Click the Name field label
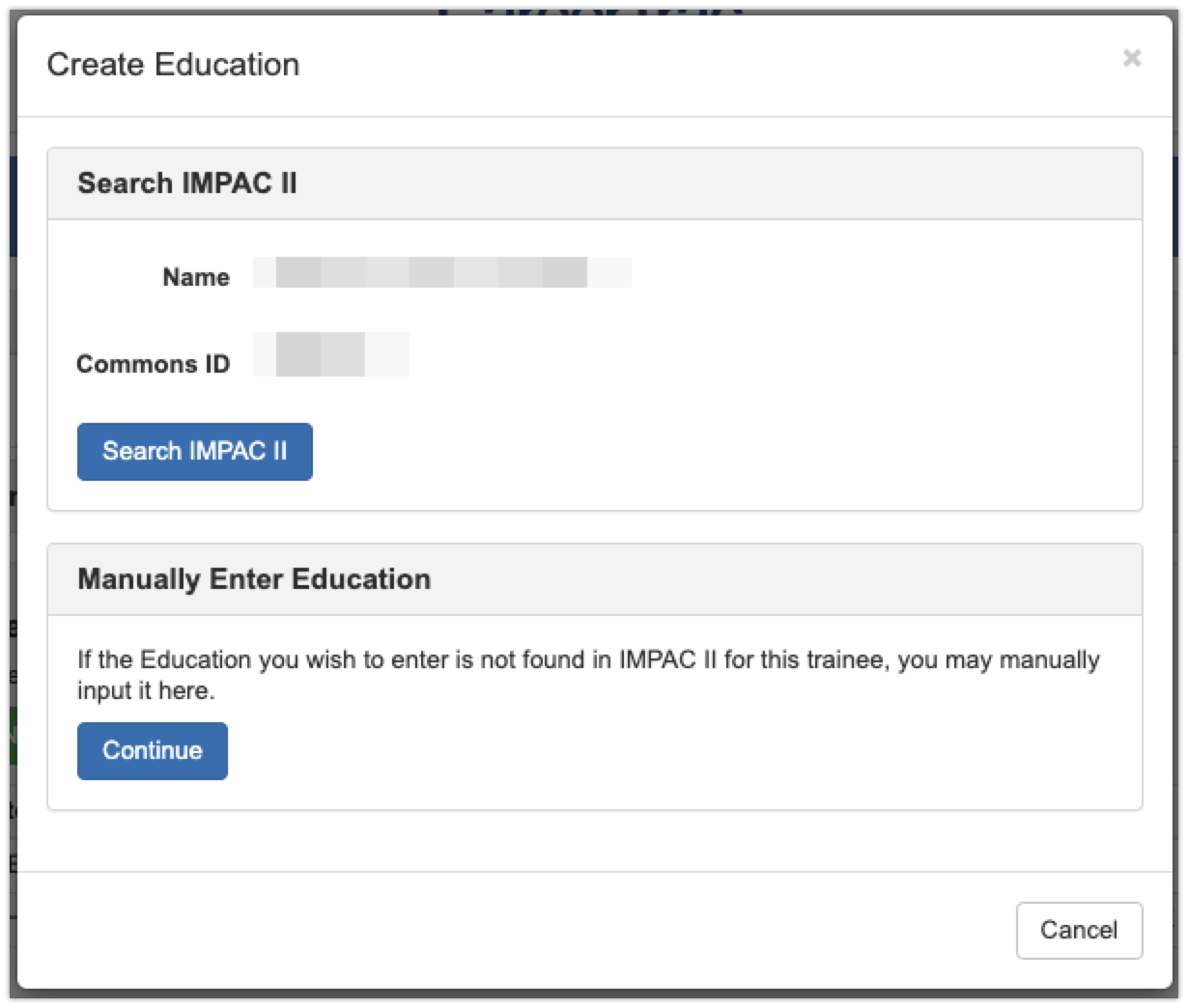1188x1008 pixels. click(x=196, y=277)
